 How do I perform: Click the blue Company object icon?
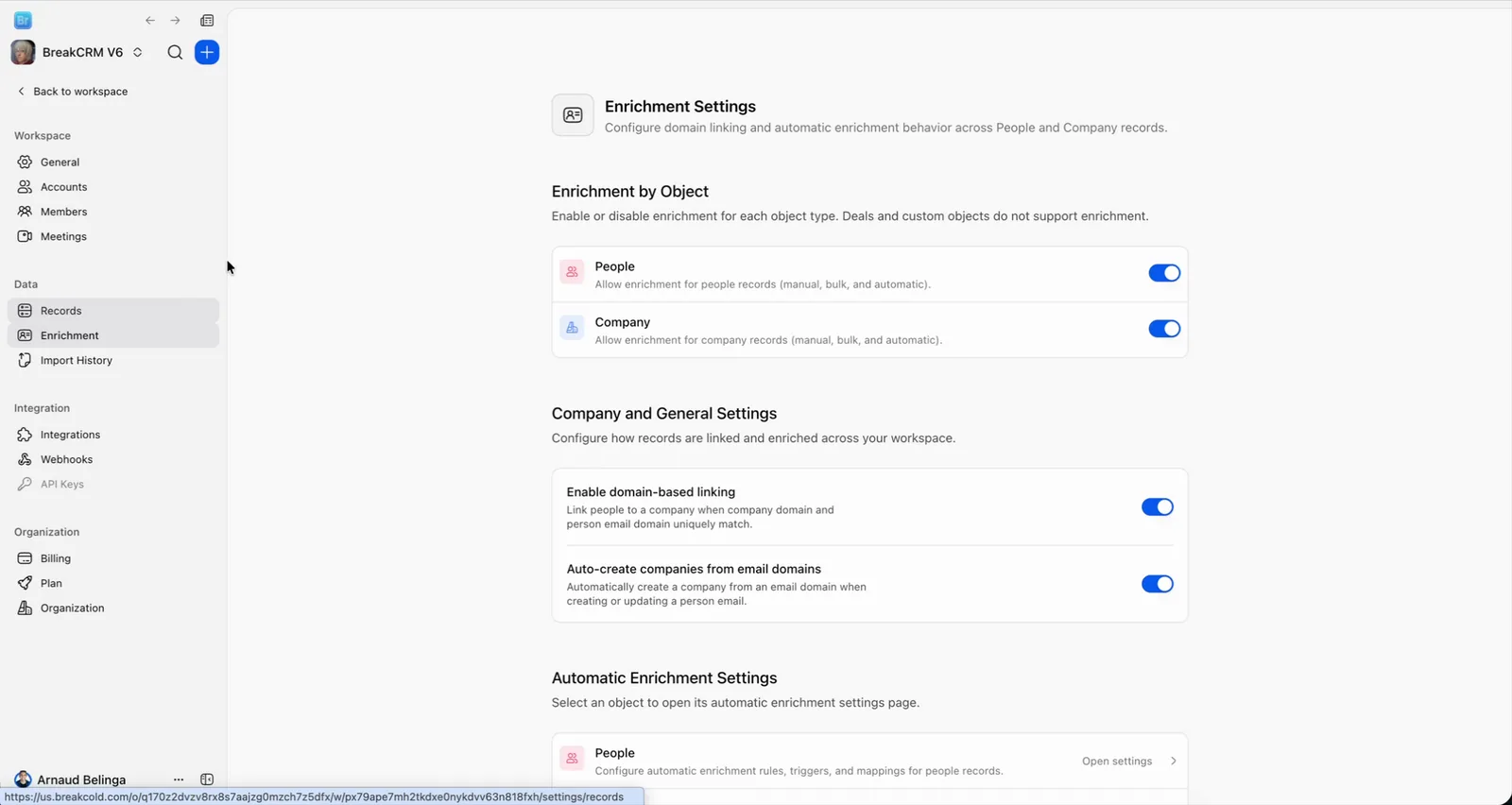click(x=572, y=328)
